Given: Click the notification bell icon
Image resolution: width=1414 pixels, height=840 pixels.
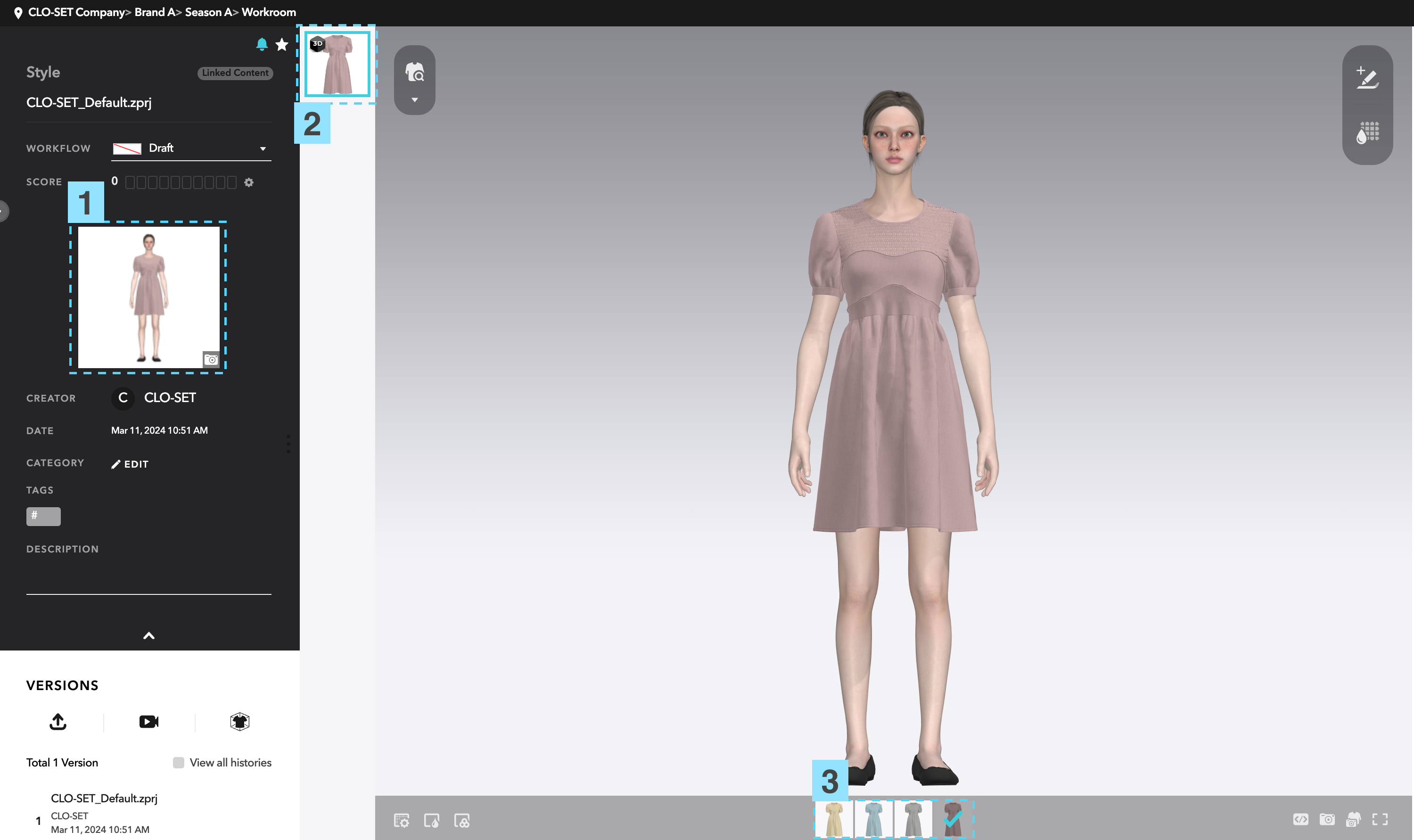Looking at the screenshot, I should coord(262,44).
